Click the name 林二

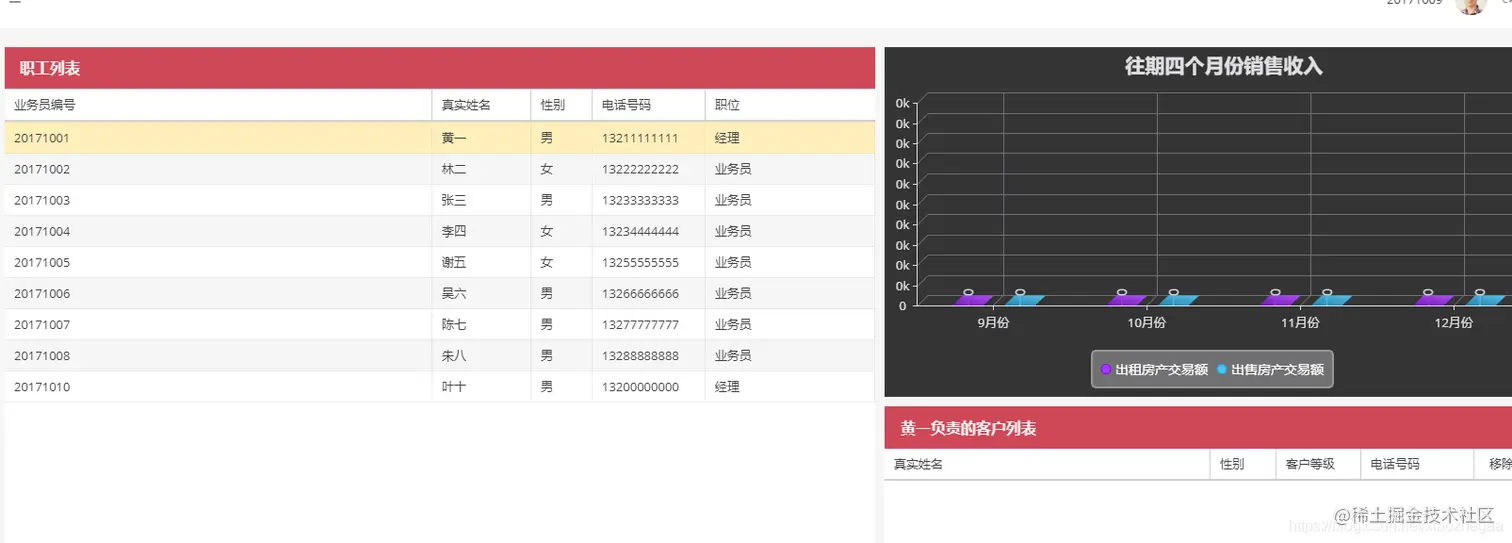point(454,169)
